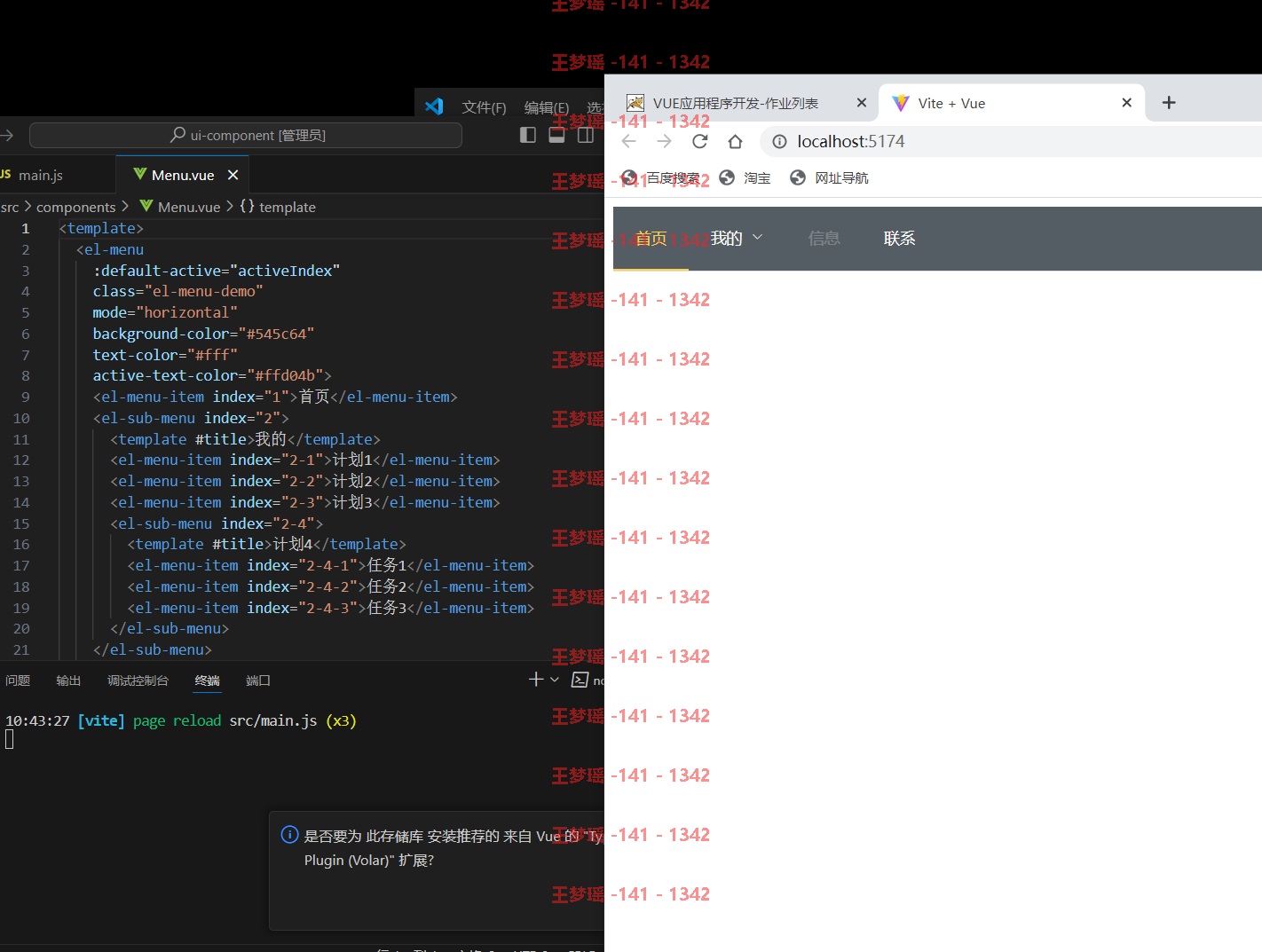Screen dimensions: 1262x952
Task: Click line number 10 in the gutter
Action: [21, 418]
